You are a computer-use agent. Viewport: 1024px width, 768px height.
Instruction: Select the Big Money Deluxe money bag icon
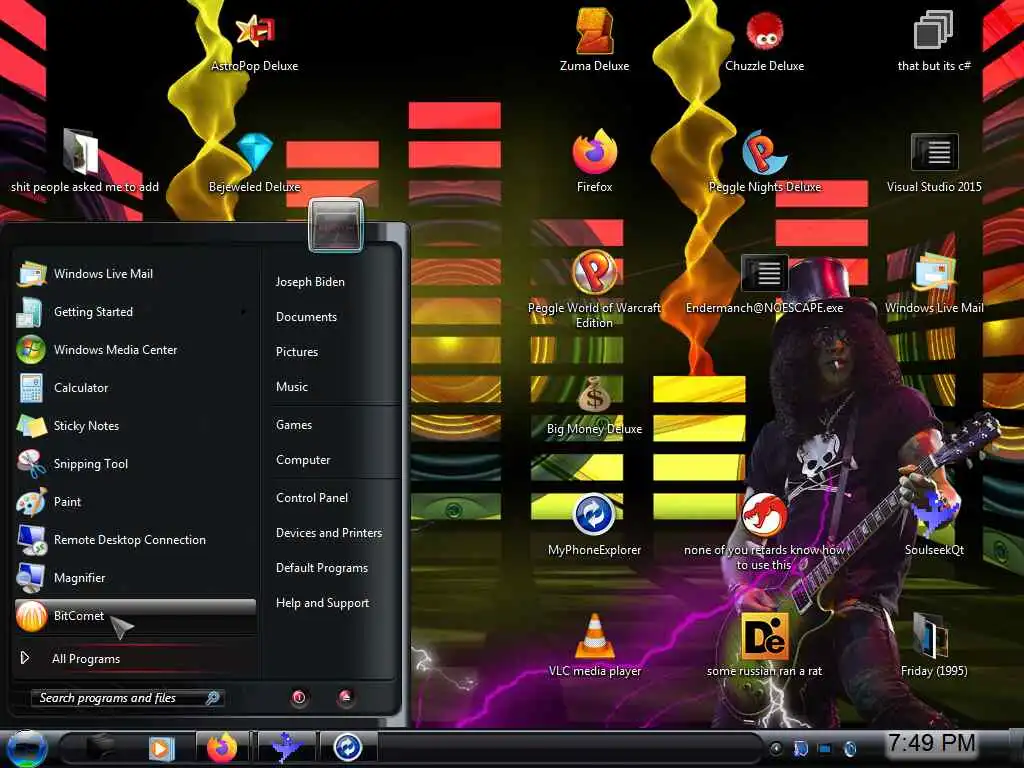tap(594, 394)
